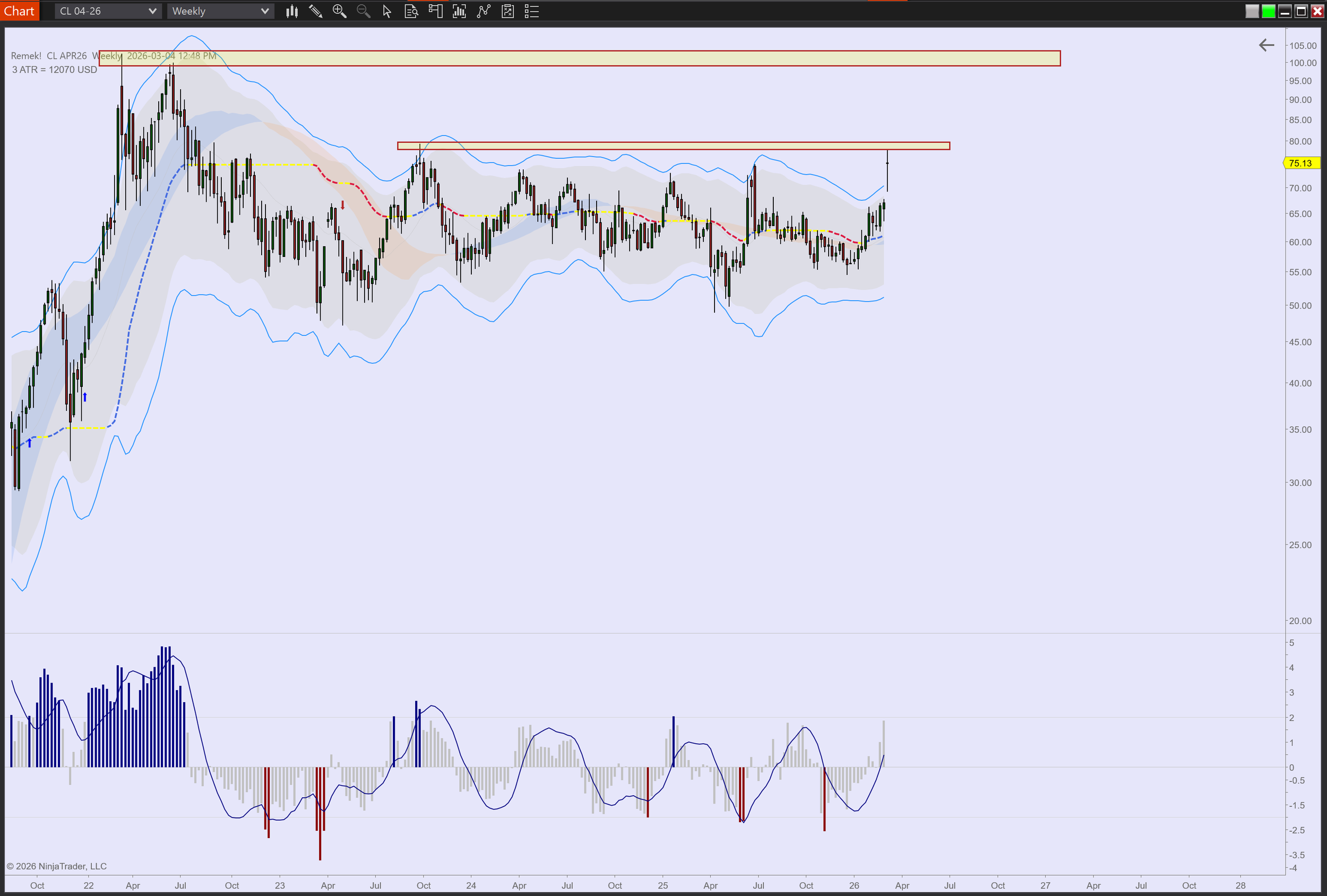Open the Strategies clipboard icon
Viewport: 1327px width, 896px height.
point(507,11)
